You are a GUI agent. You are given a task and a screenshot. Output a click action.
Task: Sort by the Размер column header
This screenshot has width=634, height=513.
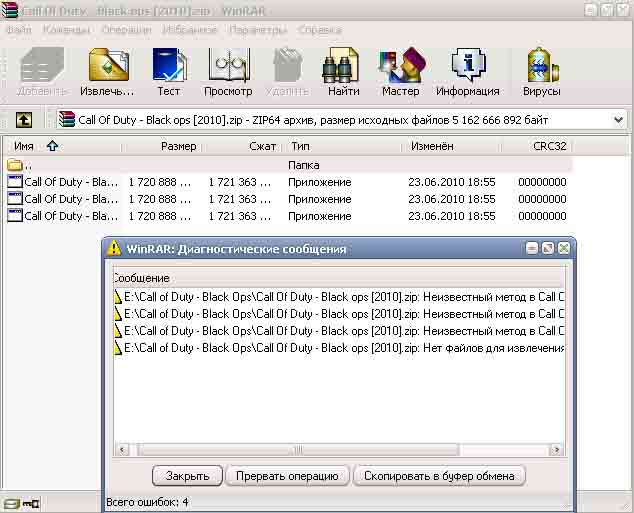point(162,146)
